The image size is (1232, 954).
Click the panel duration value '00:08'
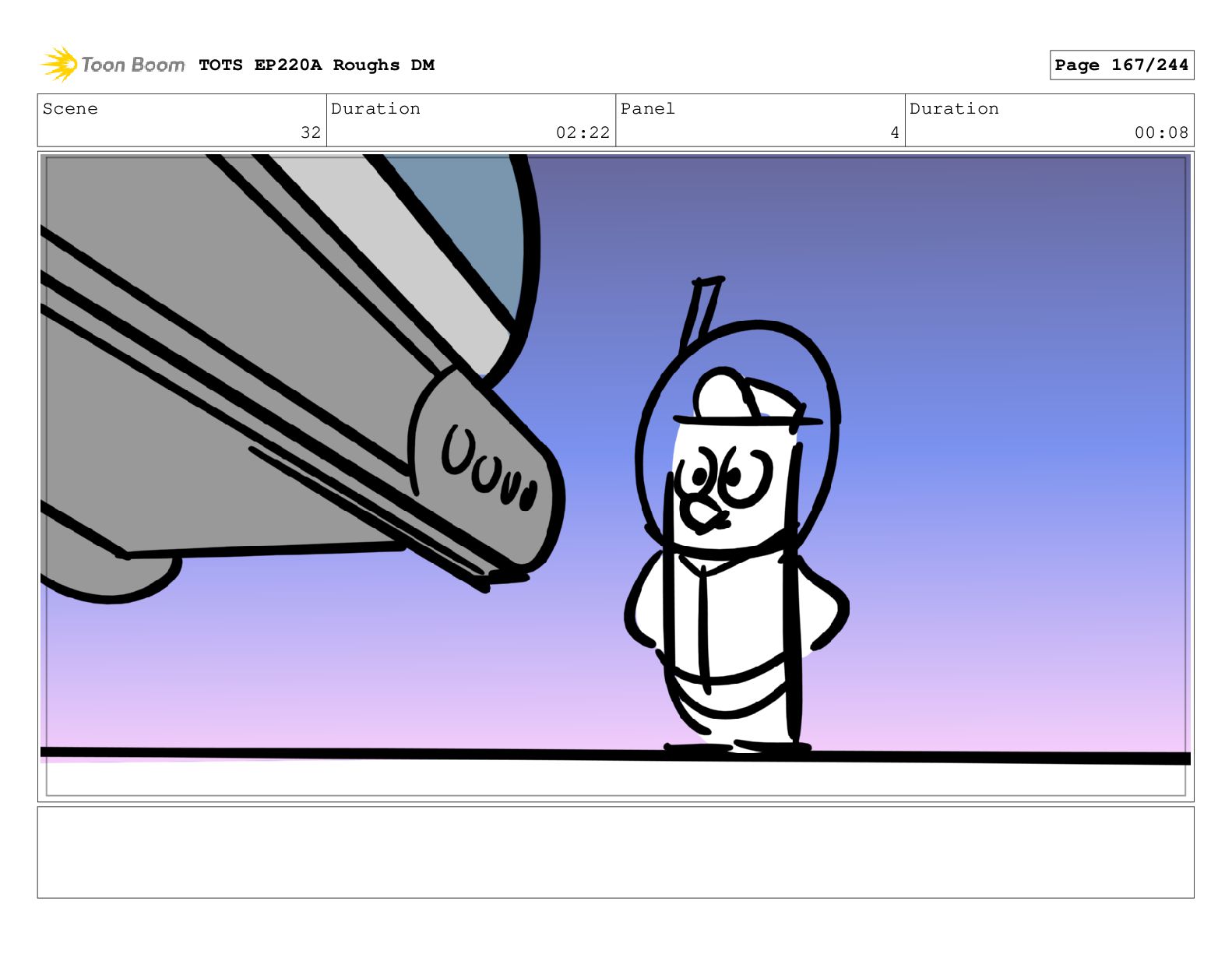[x=1161, y=132]
